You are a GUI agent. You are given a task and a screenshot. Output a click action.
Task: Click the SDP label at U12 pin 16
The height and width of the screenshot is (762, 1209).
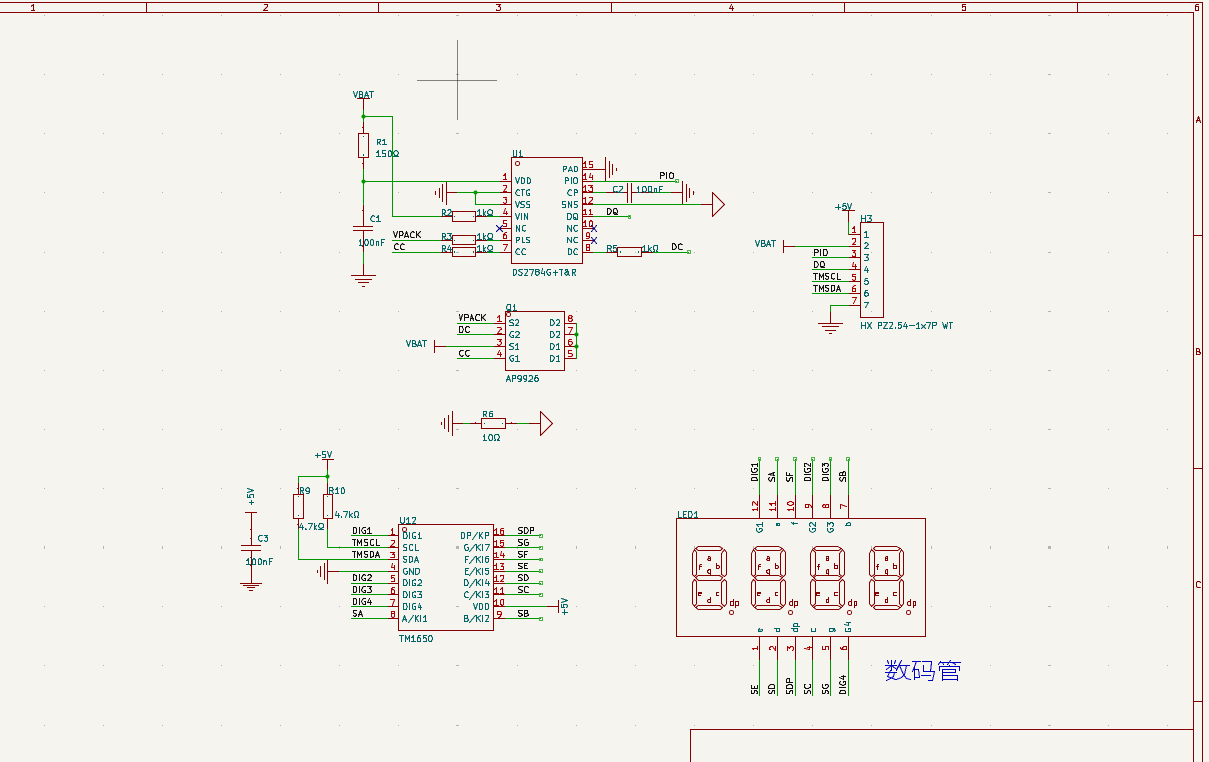(x=526, y=530)
